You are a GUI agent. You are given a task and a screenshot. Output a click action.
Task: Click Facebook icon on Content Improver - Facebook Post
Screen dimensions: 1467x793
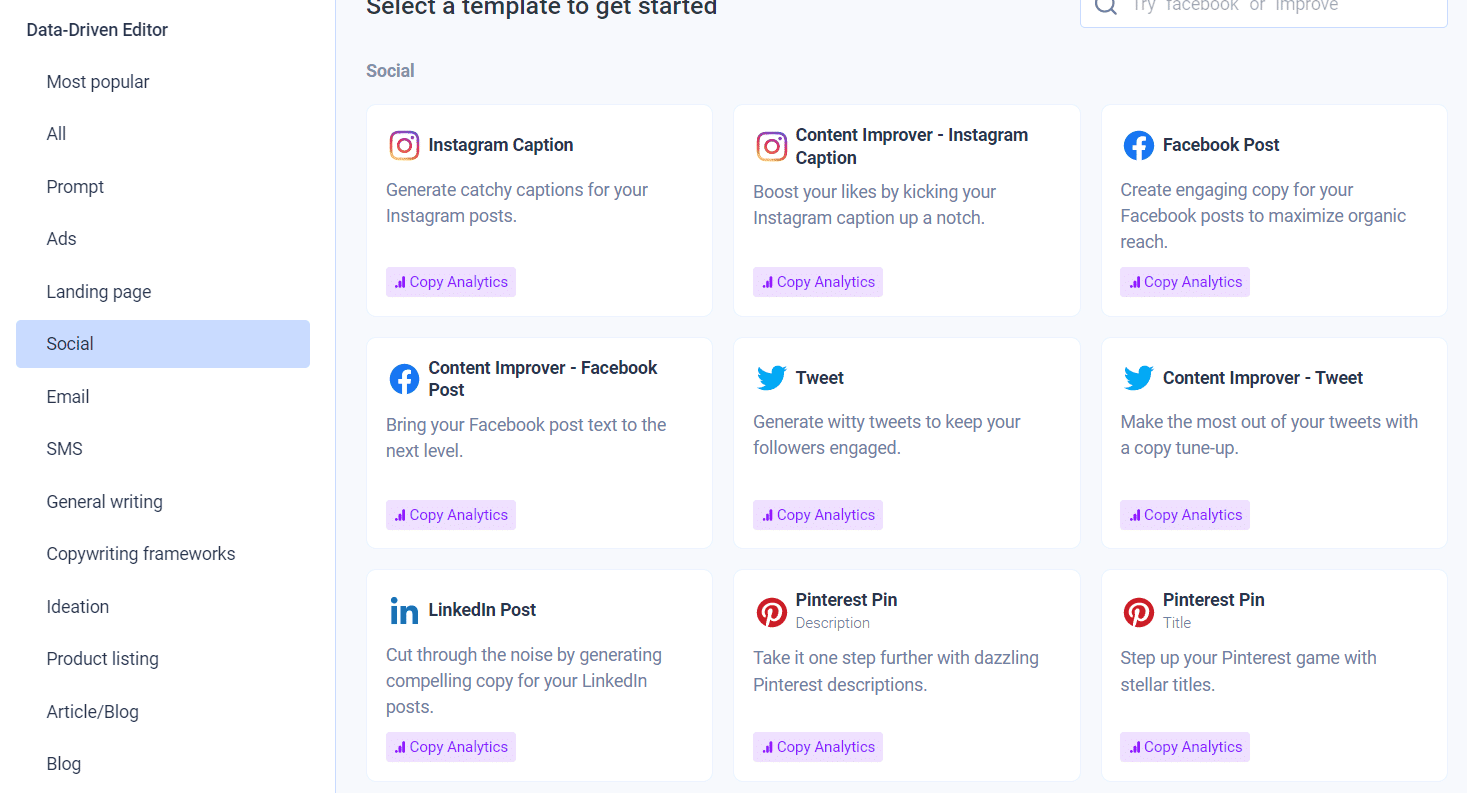point(404,379)
